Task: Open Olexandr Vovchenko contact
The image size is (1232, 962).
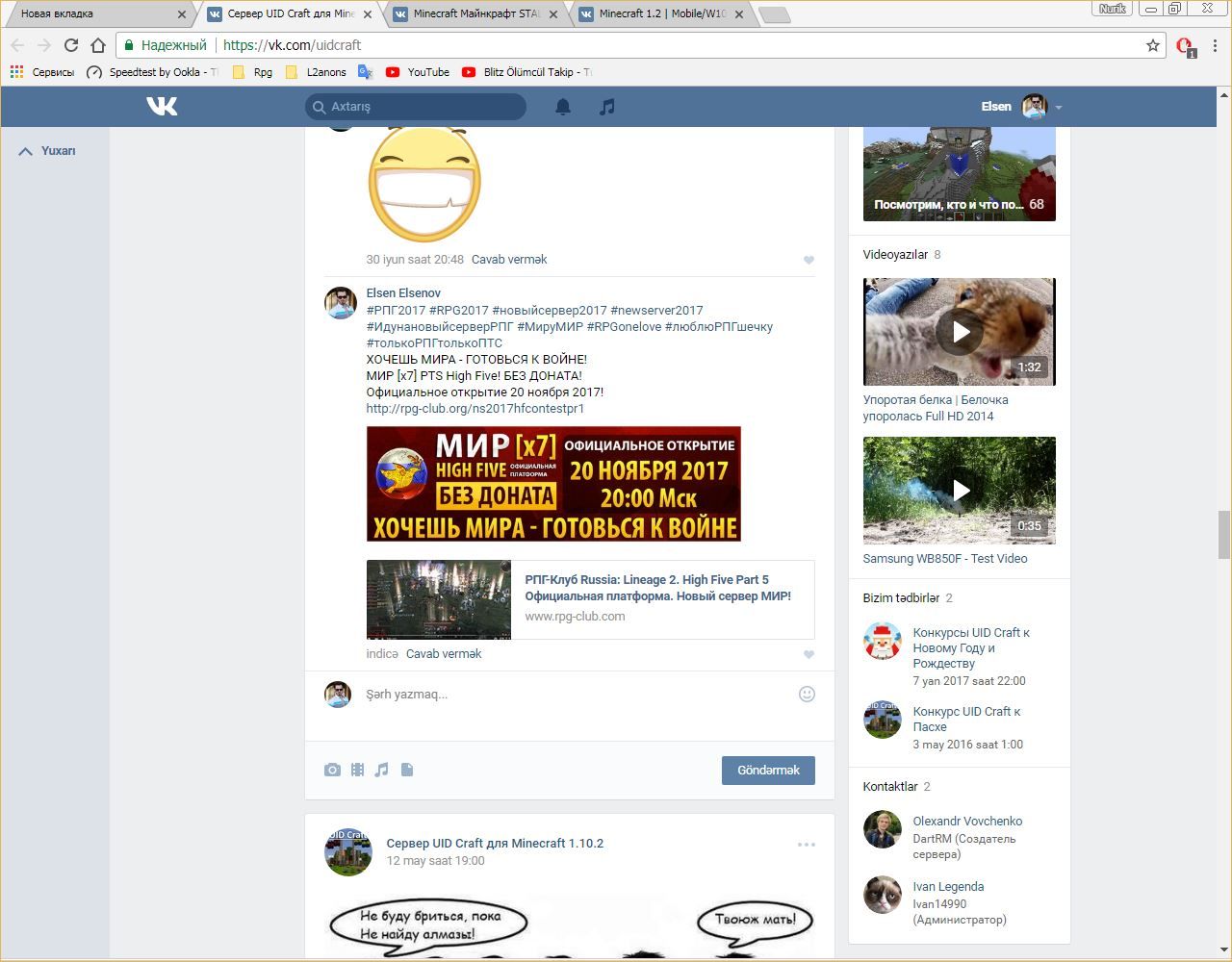Action: (x=967, y=822)
